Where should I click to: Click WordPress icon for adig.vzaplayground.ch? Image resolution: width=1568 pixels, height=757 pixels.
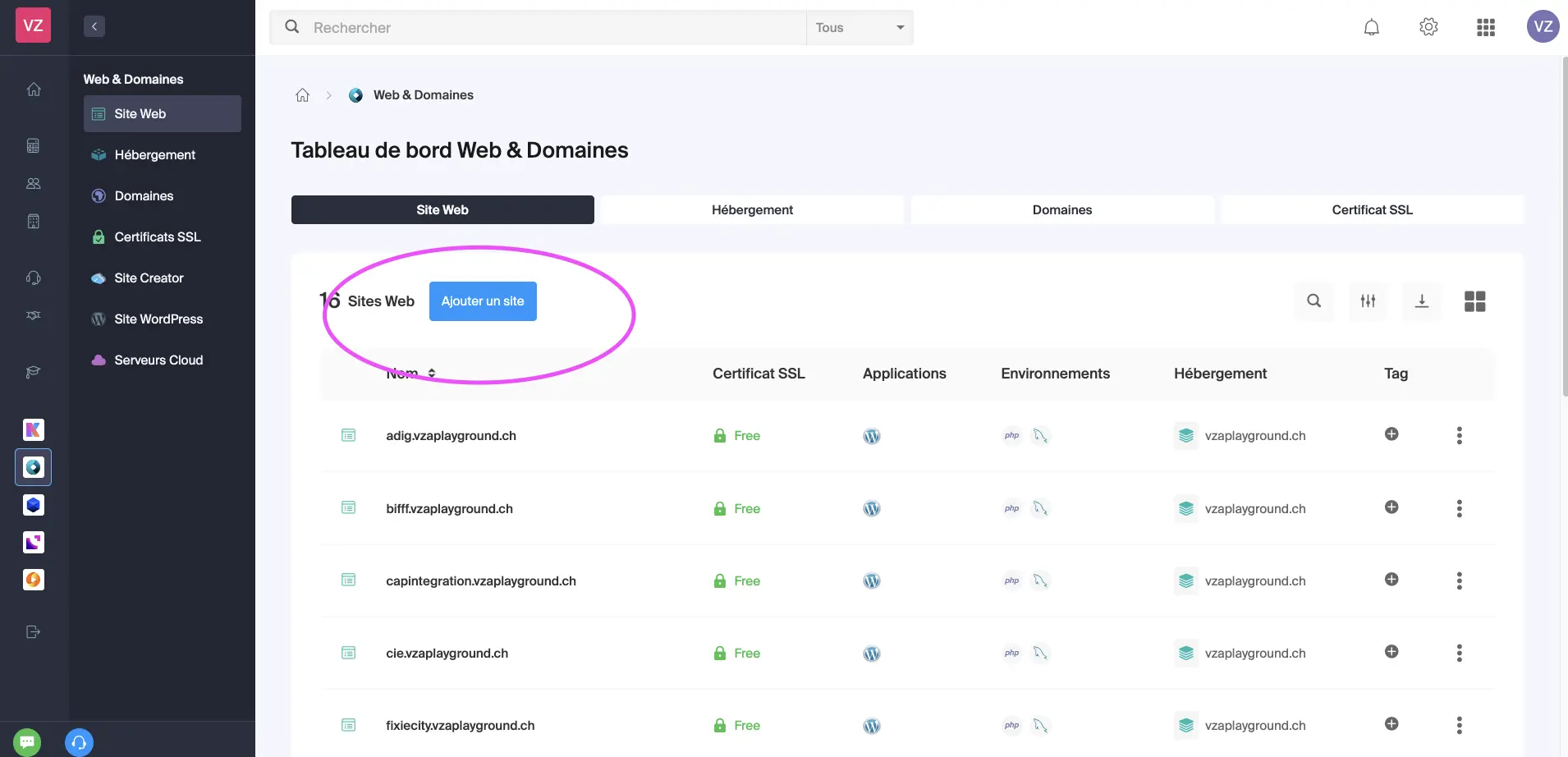871,436
